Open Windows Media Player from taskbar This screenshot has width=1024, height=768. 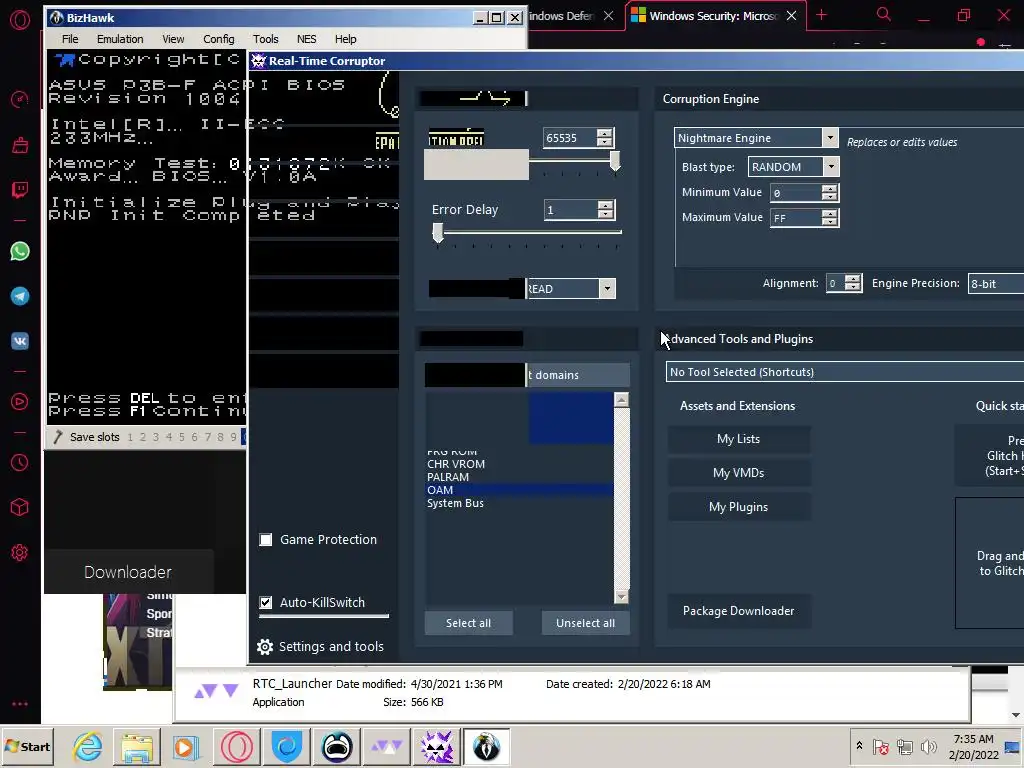[x=185, y=746]
